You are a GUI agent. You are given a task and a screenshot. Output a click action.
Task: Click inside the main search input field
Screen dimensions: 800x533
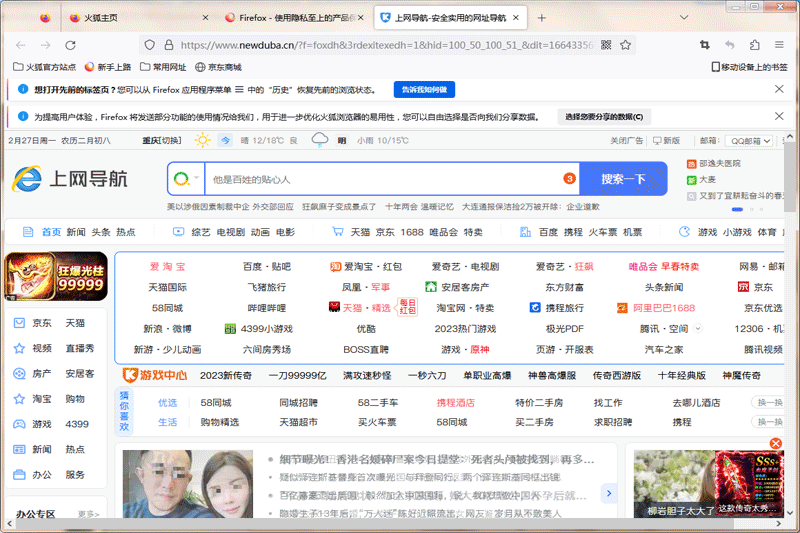(380, 179)
